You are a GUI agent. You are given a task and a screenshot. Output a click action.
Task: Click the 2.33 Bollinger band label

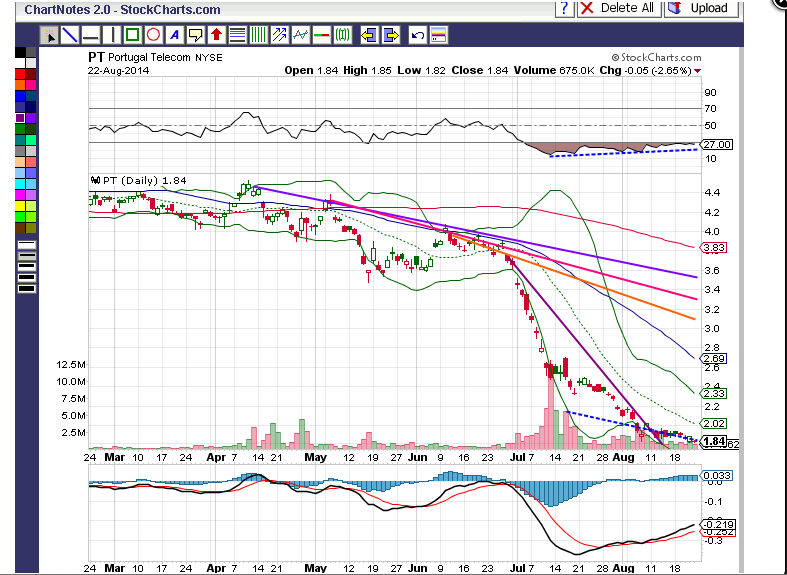tap(714, 393)
